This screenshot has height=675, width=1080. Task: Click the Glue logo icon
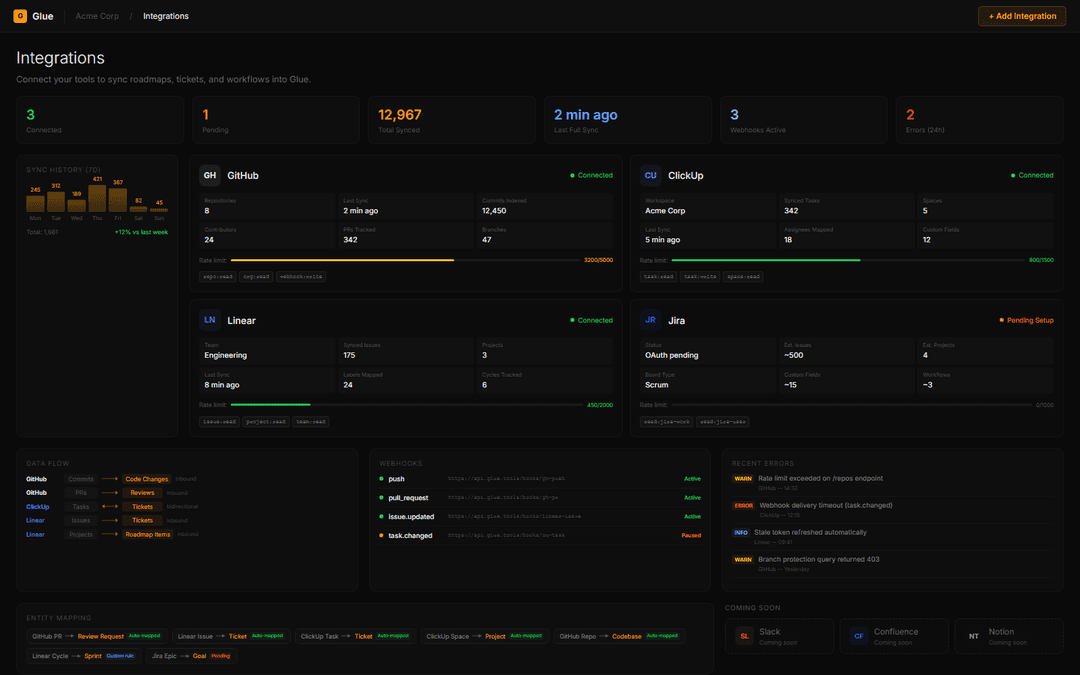[20, 16]
